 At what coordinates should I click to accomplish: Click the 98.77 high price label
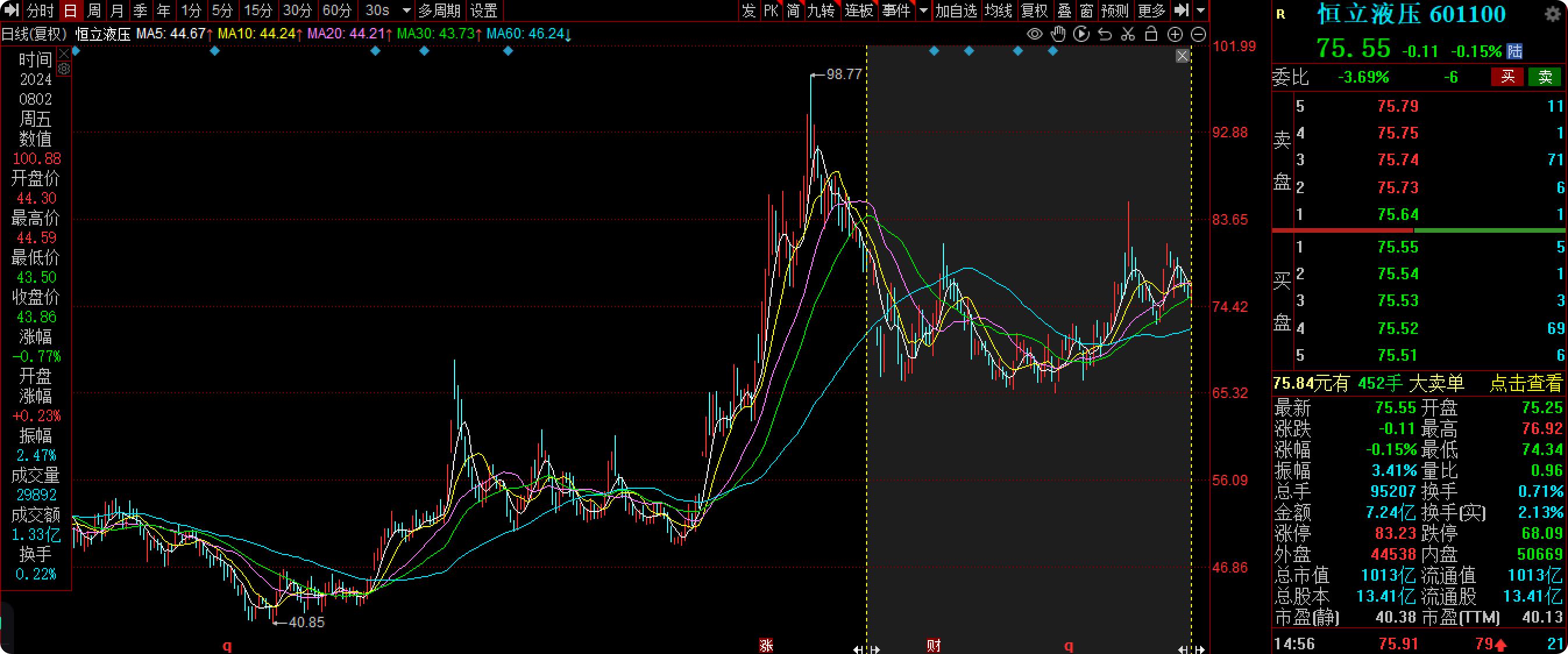point(845,74)
